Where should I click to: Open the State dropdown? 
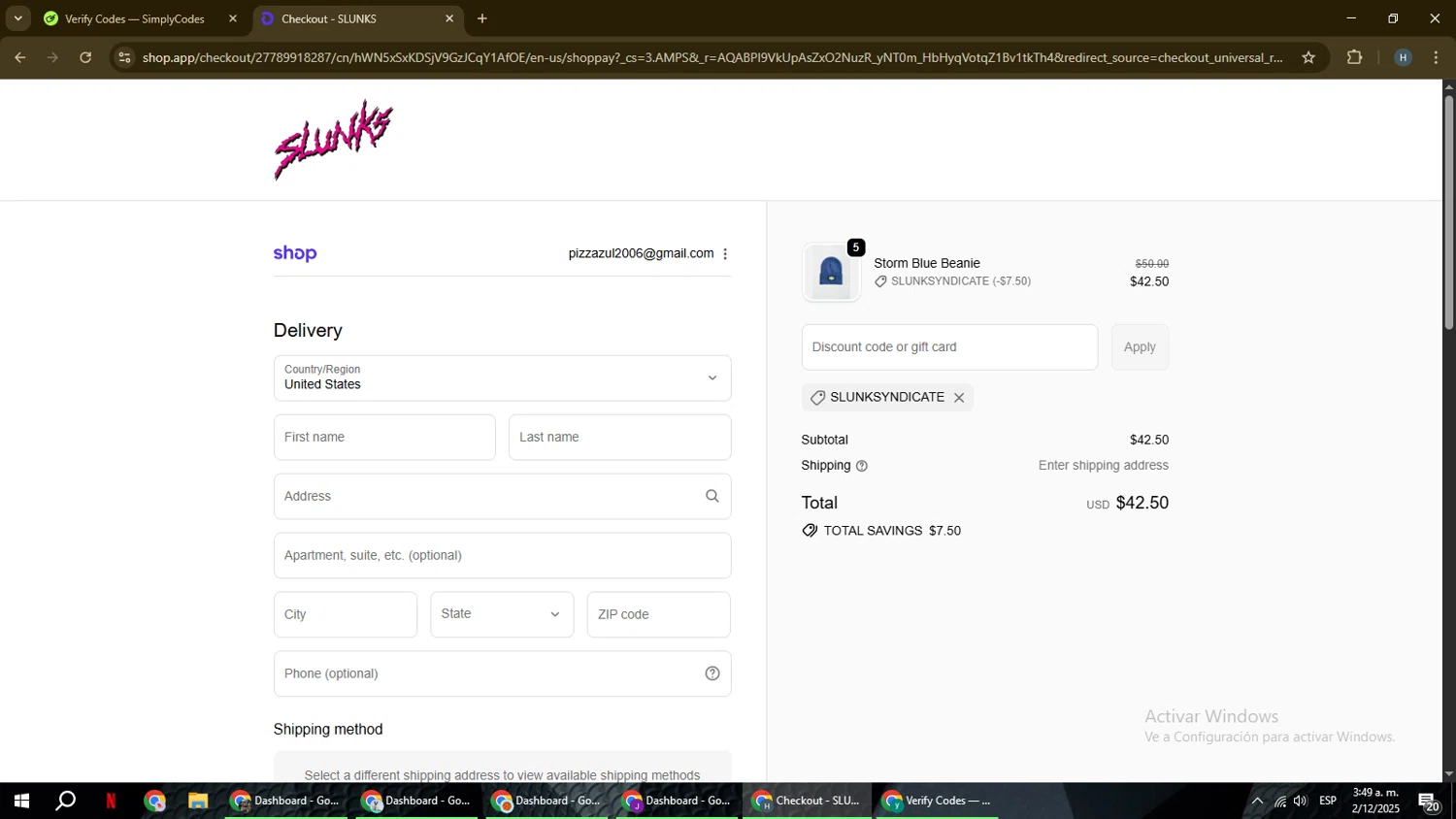click(x=502, y=614)
